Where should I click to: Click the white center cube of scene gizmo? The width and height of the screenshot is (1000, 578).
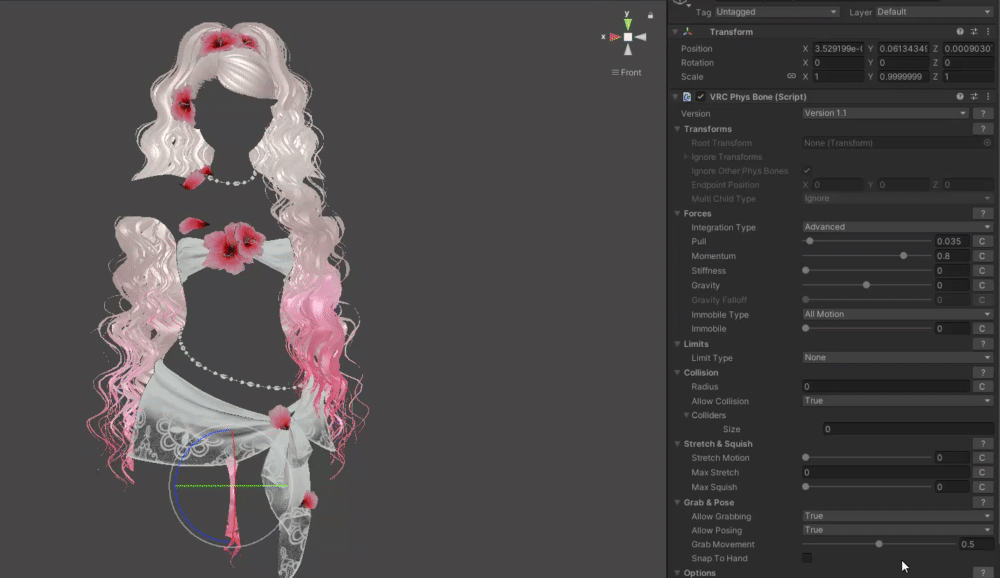pyautogui.click(x=628, y=37)
